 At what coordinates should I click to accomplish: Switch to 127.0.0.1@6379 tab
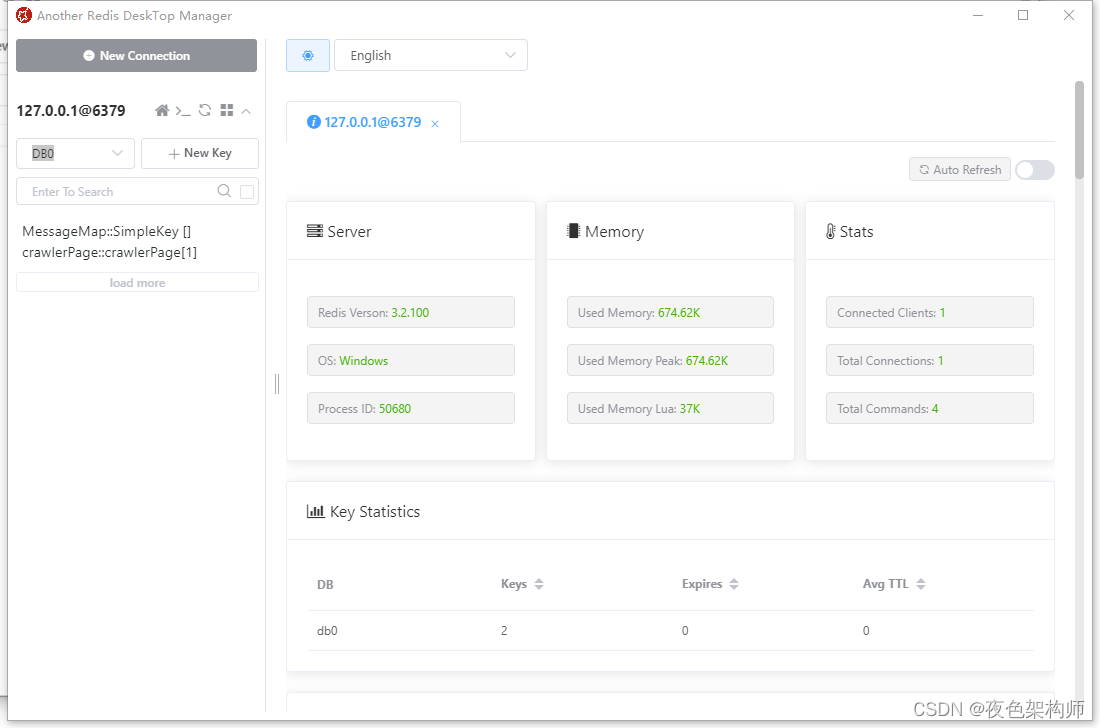373,122
